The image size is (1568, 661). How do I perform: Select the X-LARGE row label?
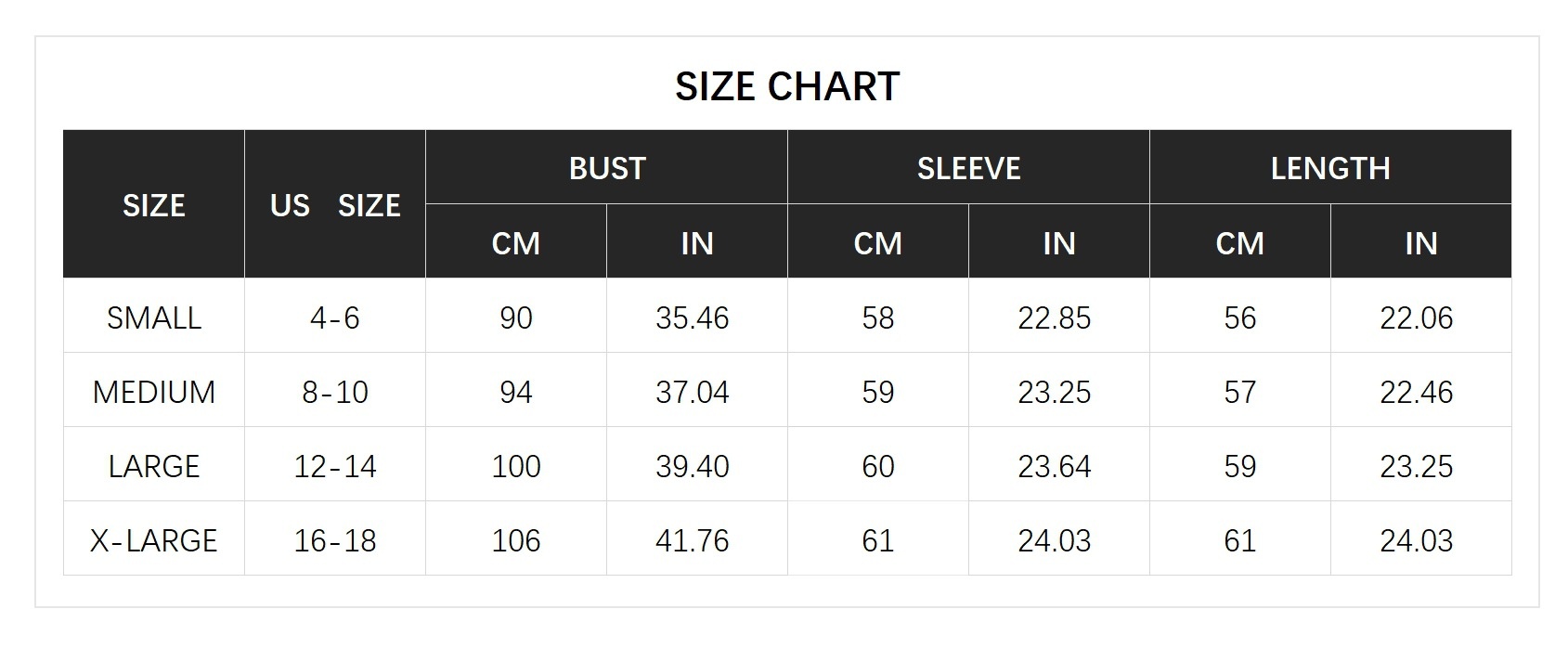154,540
